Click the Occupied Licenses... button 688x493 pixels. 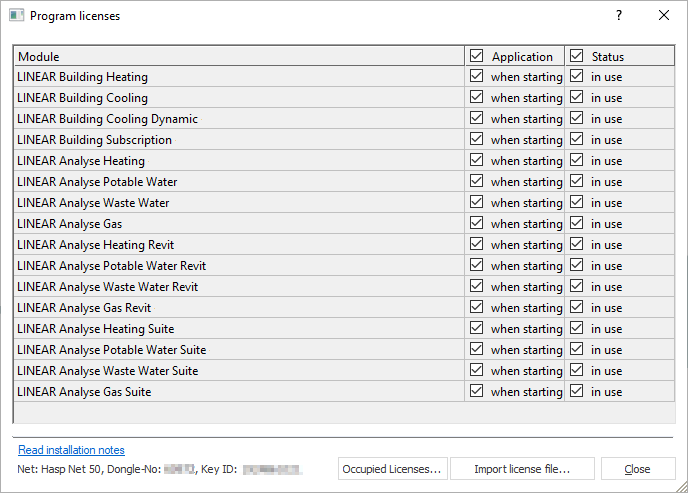click(393, 469)
